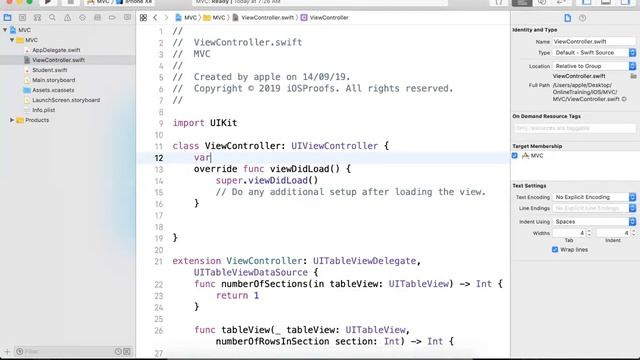Click the MVC project breadcrumb
This screenshot has width=640, height=360.
(x=186, y=18)
